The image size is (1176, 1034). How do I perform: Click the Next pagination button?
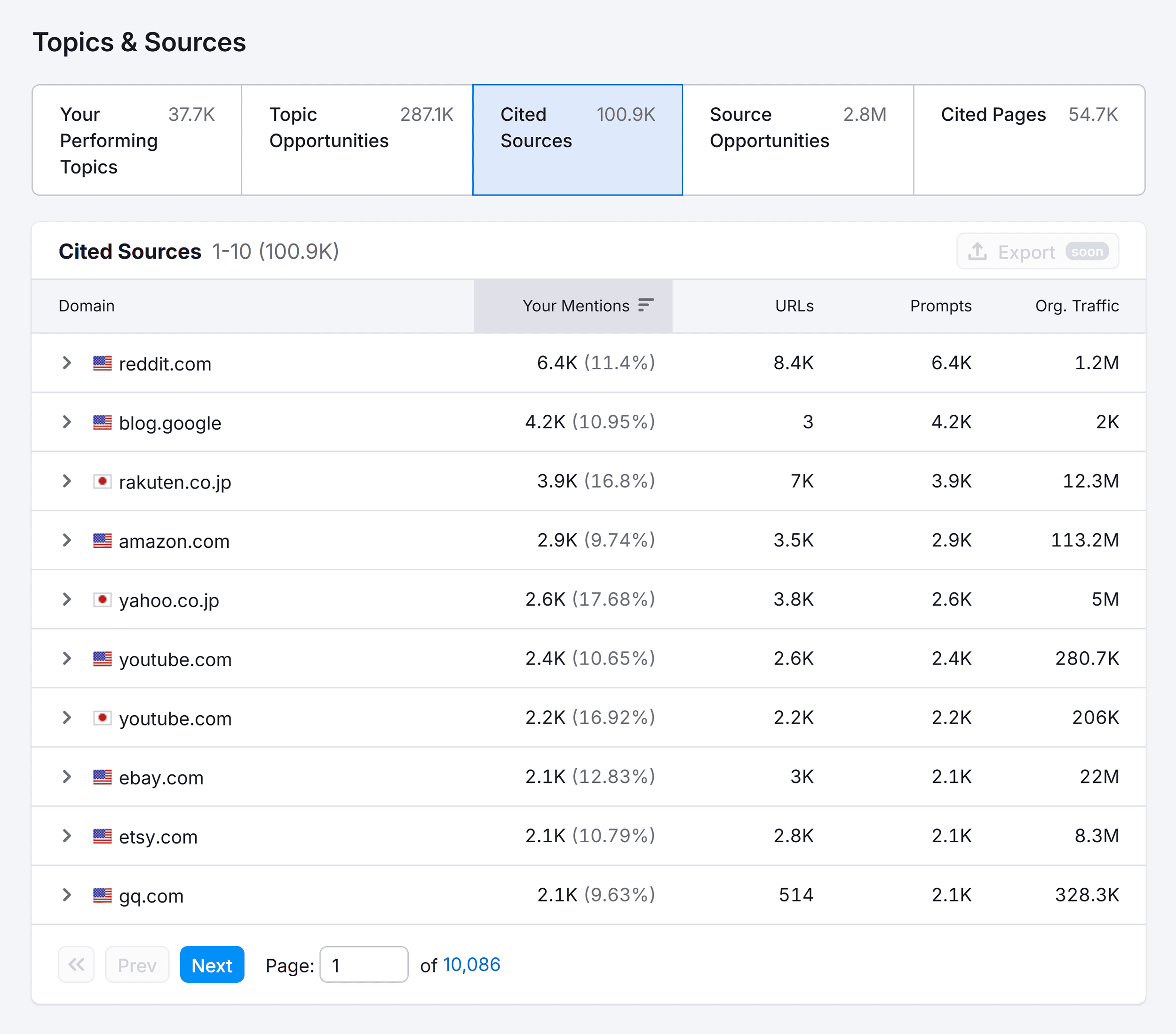click(x=212, y=964)
